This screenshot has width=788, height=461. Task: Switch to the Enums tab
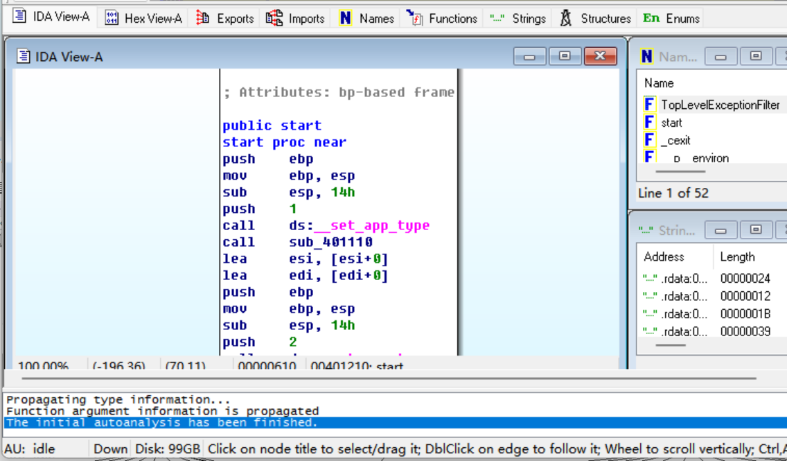click(x=671, y=19)
